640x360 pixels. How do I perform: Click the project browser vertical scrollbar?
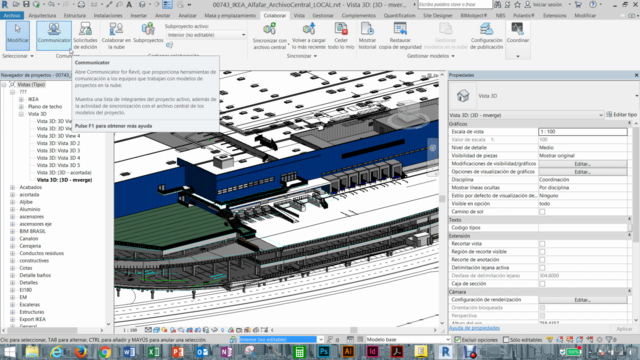[109, 203]
